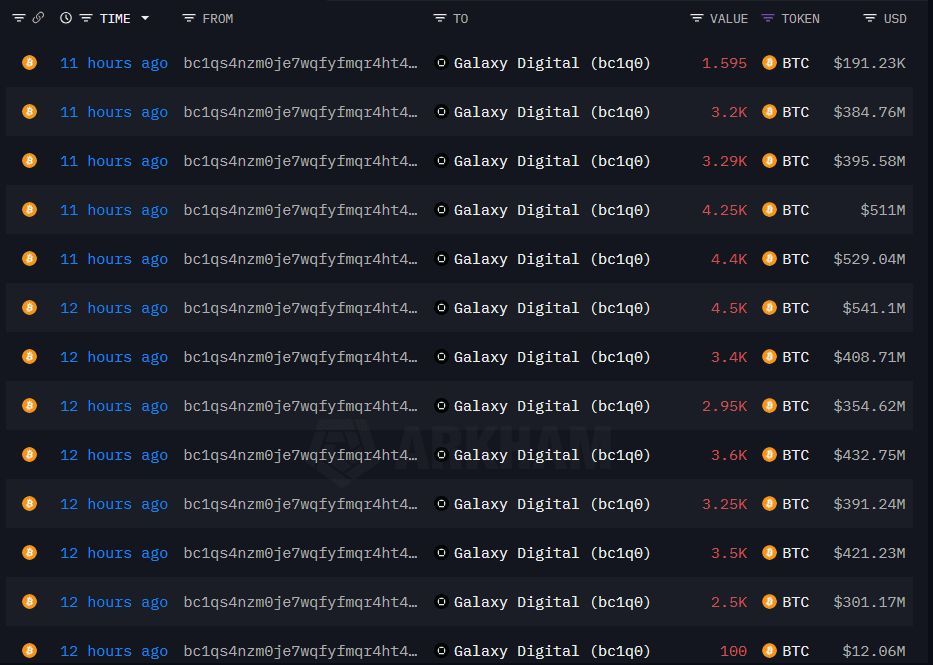This screenshot has width=933, height=665.
Task: Open the FROM column filter icon
Action: pyautogui.click(x=189, y=18)
